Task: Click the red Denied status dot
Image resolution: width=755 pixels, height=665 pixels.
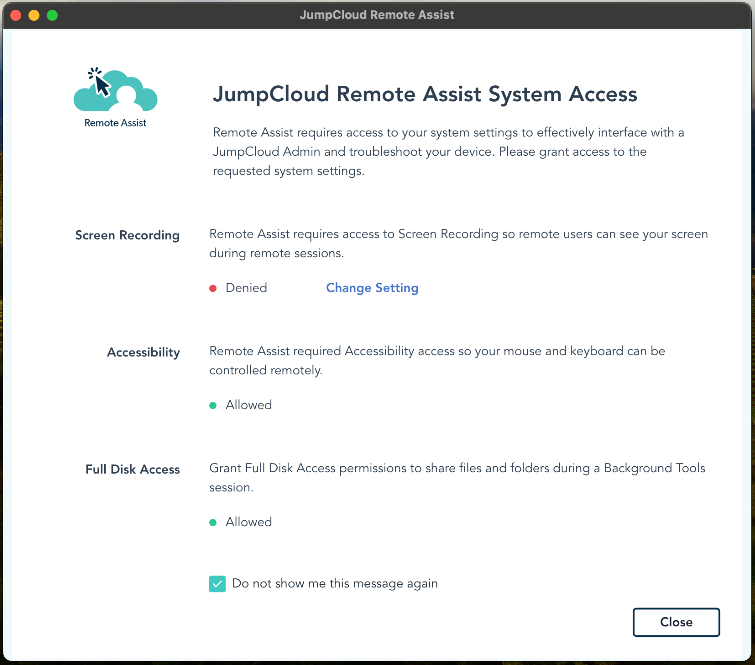Action: click(x=213, y=288)
